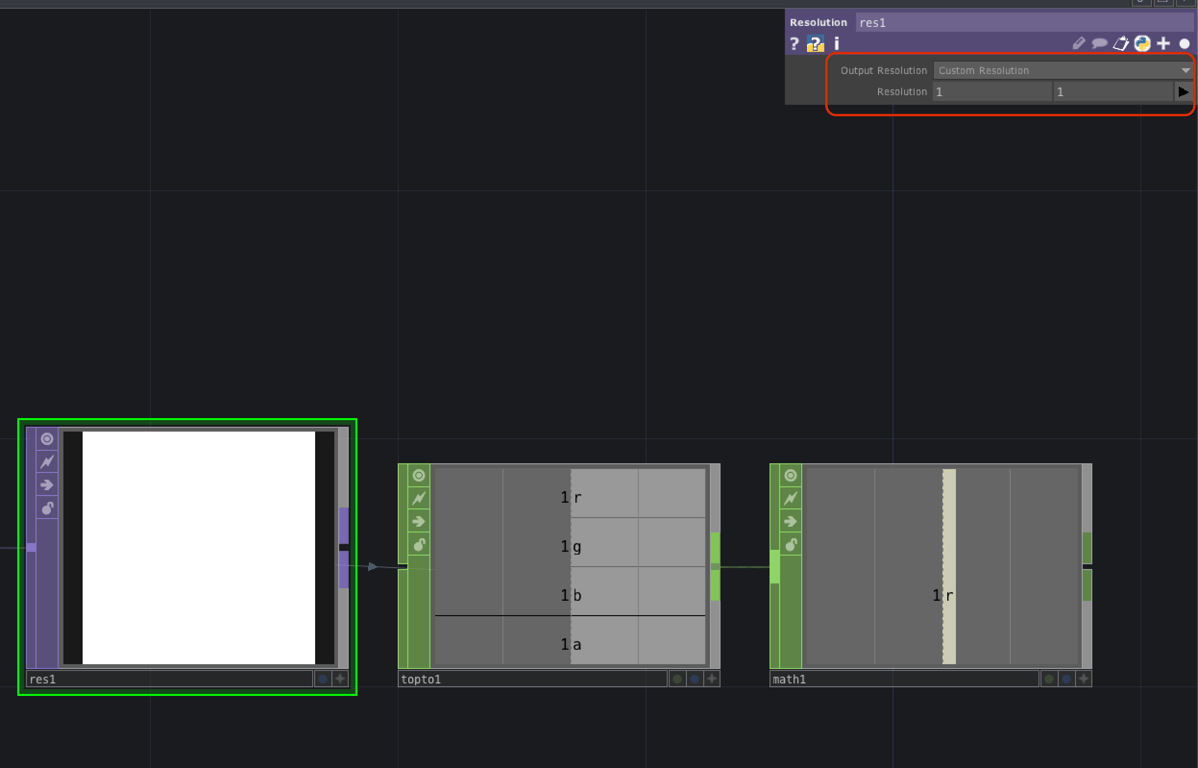Select math1 node channel viewer
1198x768 pixels.
click(942, 565)
